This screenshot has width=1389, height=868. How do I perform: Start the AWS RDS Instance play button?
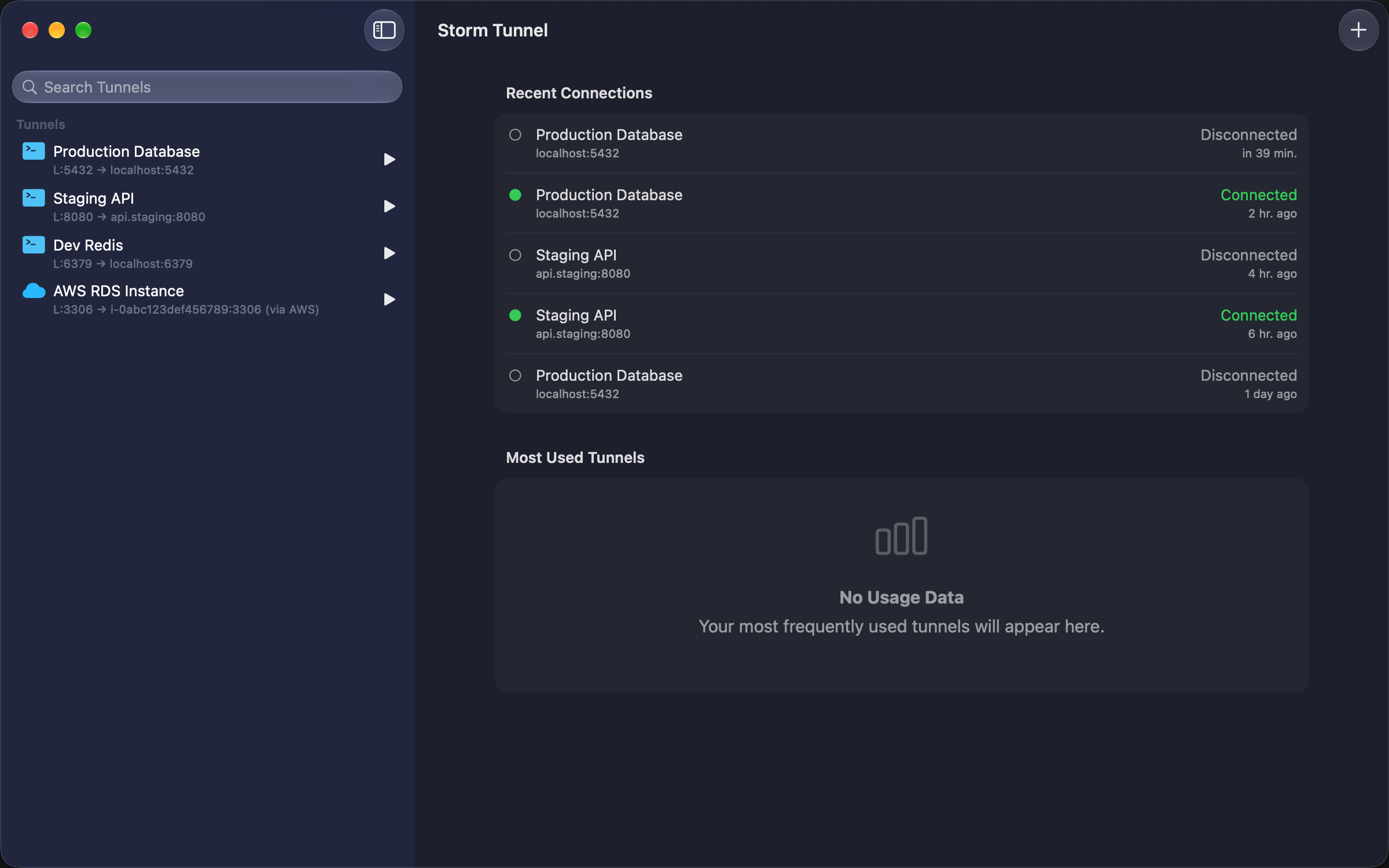(x=389, y=300)
